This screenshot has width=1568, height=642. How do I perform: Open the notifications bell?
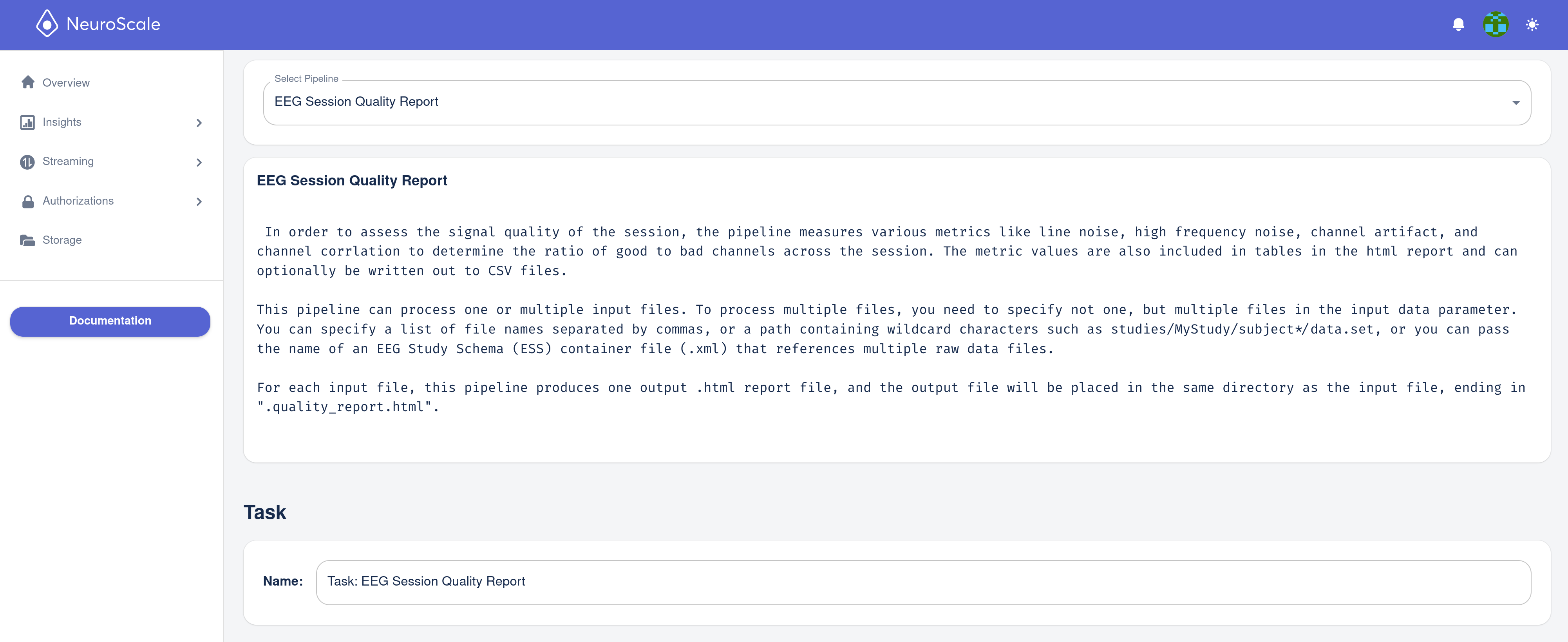pos(1458,24)
